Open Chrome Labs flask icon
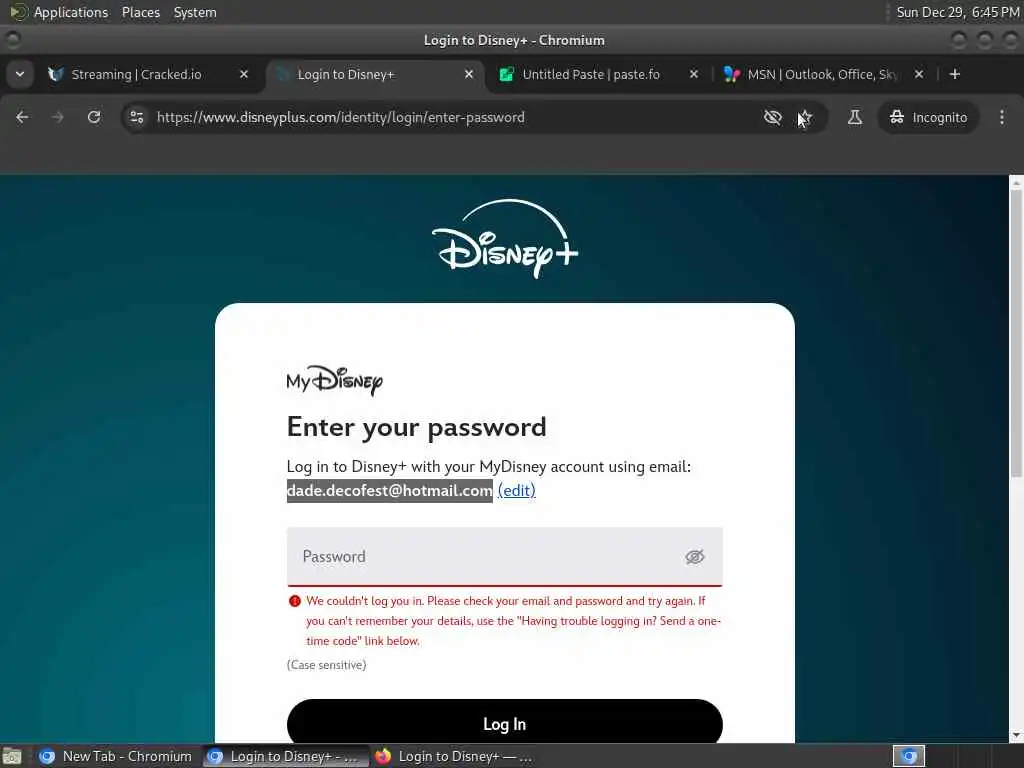 coord(854,117)
